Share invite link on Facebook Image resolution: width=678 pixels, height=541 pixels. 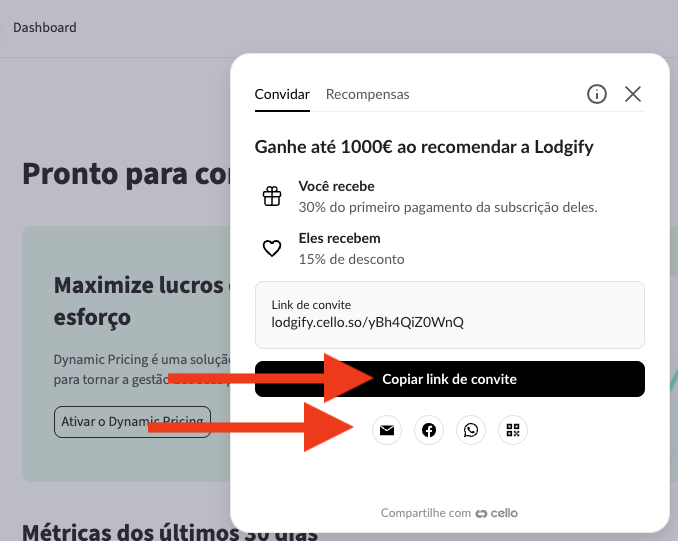429,430
